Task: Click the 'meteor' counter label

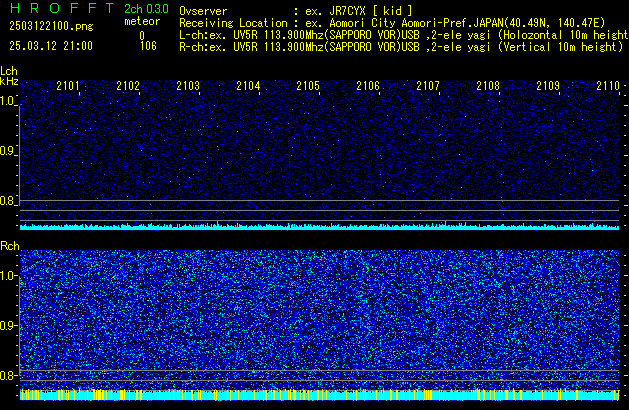Action: pos(142,21)
